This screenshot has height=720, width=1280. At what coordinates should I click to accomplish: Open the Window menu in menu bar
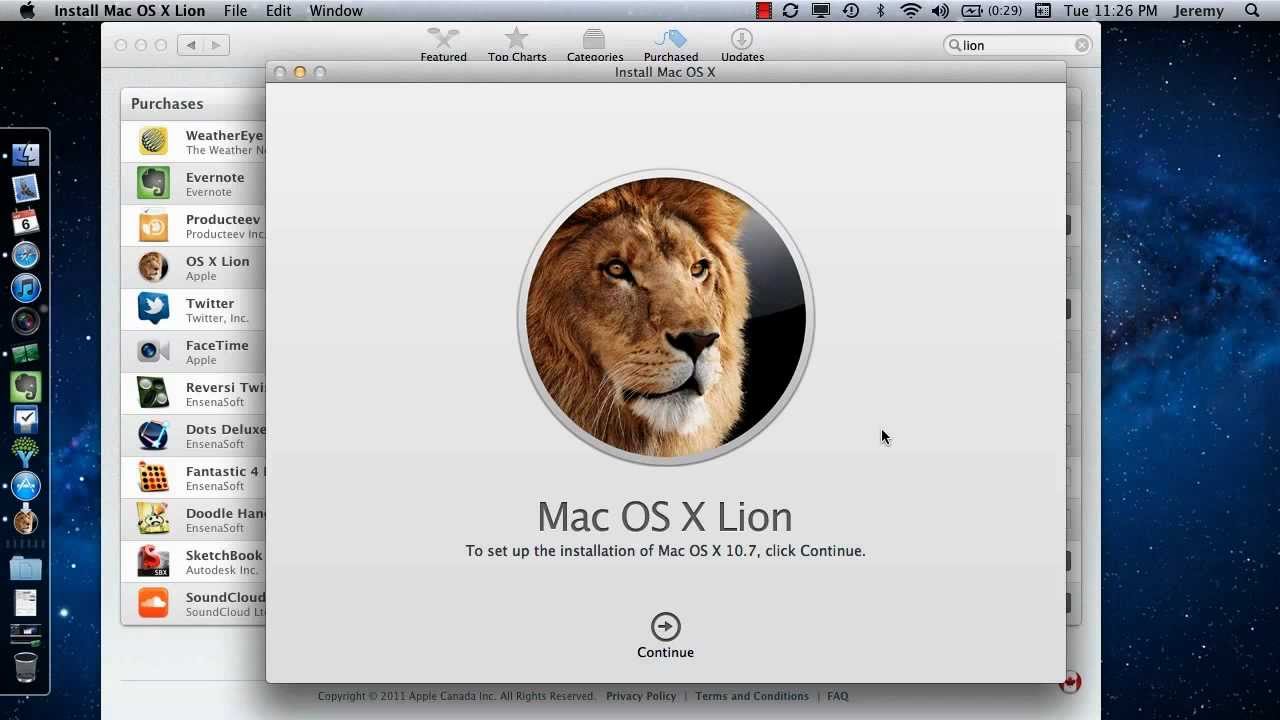[x=335, y=11]
